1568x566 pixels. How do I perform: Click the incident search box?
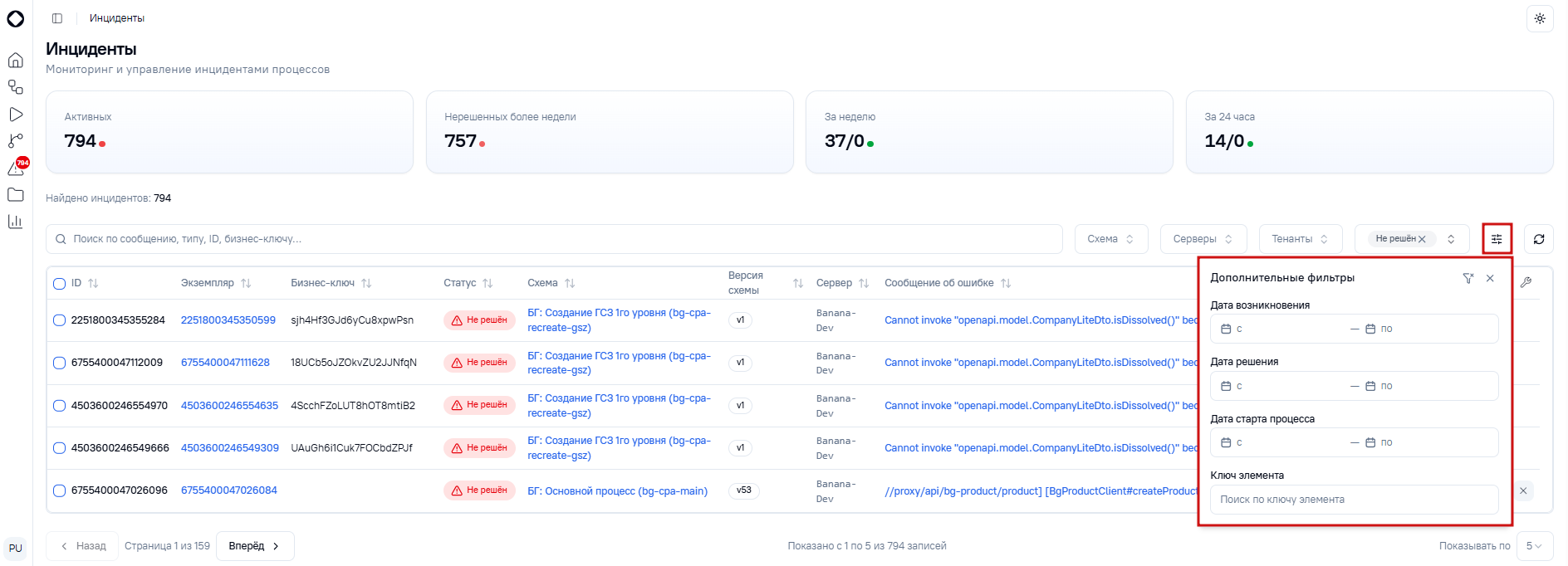pos(554,239)
